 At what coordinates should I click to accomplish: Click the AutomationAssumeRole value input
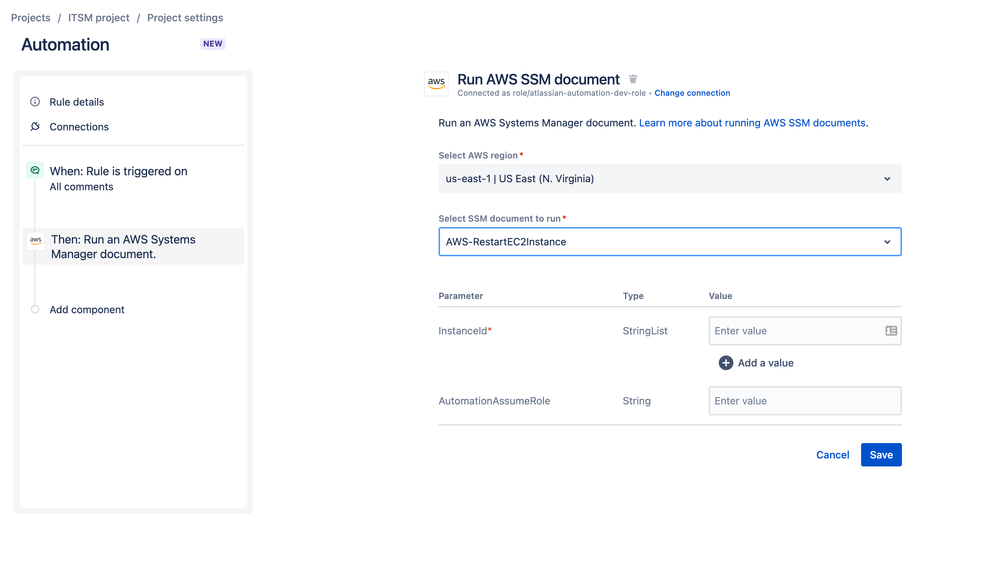point(804,400)
